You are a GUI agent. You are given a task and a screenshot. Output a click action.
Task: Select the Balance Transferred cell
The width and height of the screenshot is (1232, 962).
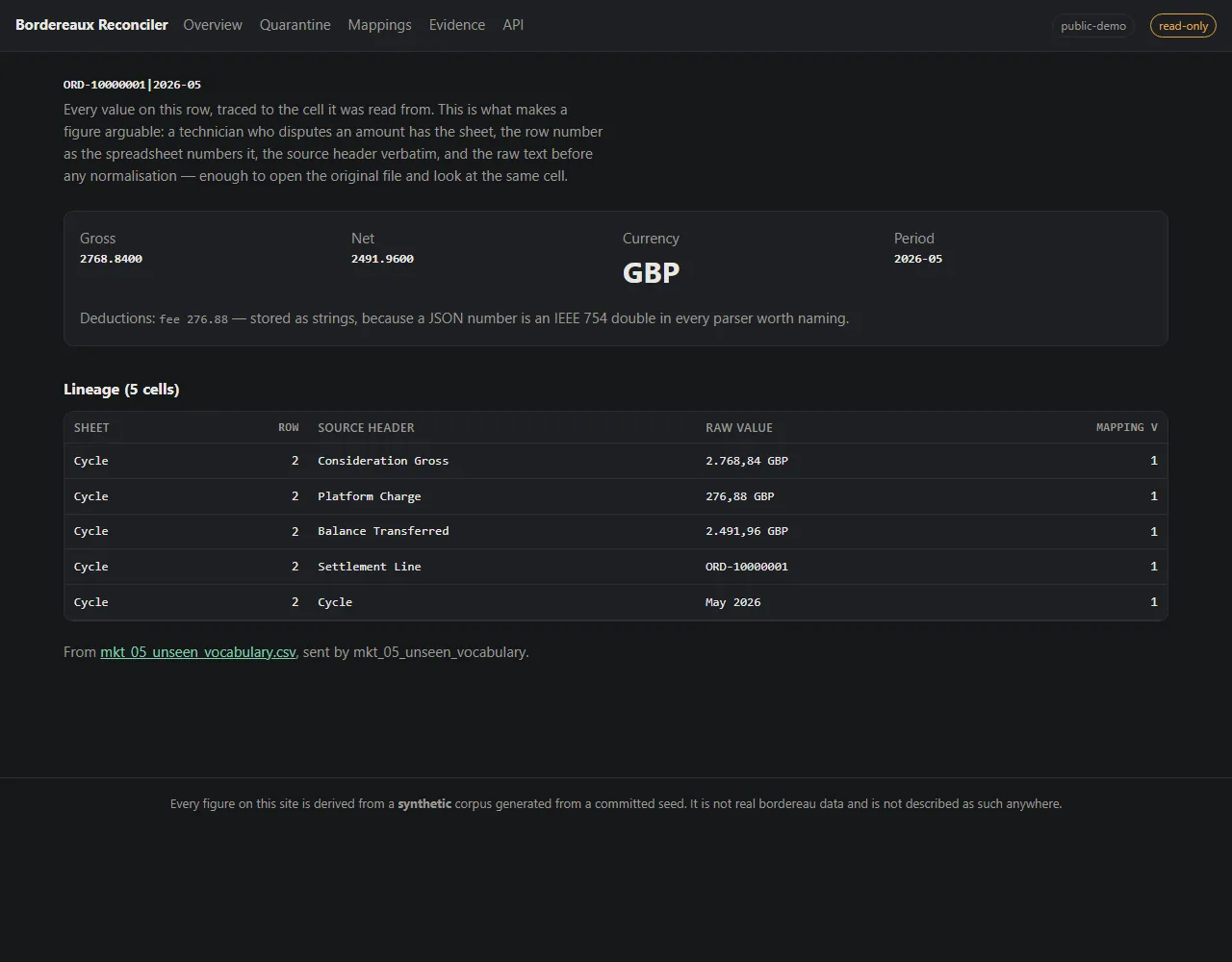point(383,531)
